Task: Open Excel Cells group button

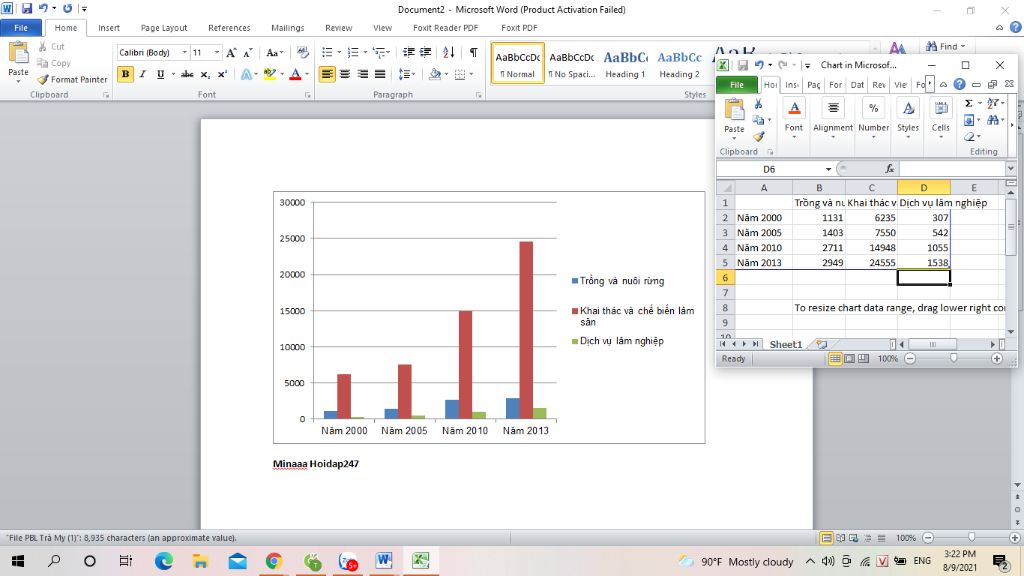Action: pyautogui.click(x=940, y=116)
